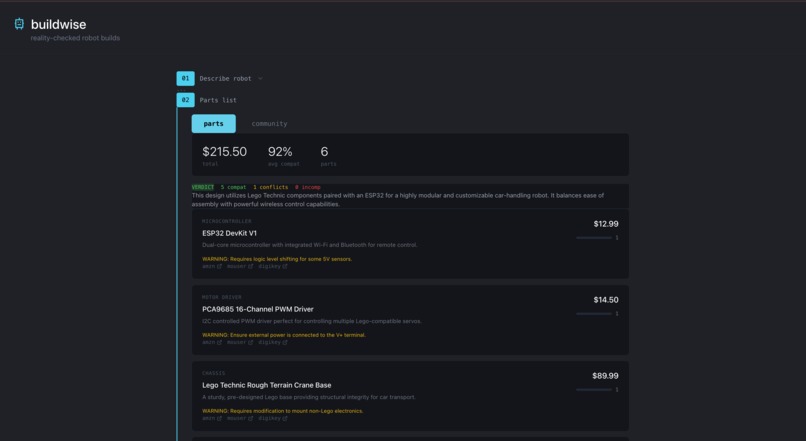Viewport: 806px width, 441px height.
Task: Click the VERDICT badge
Action: point(203,187)
